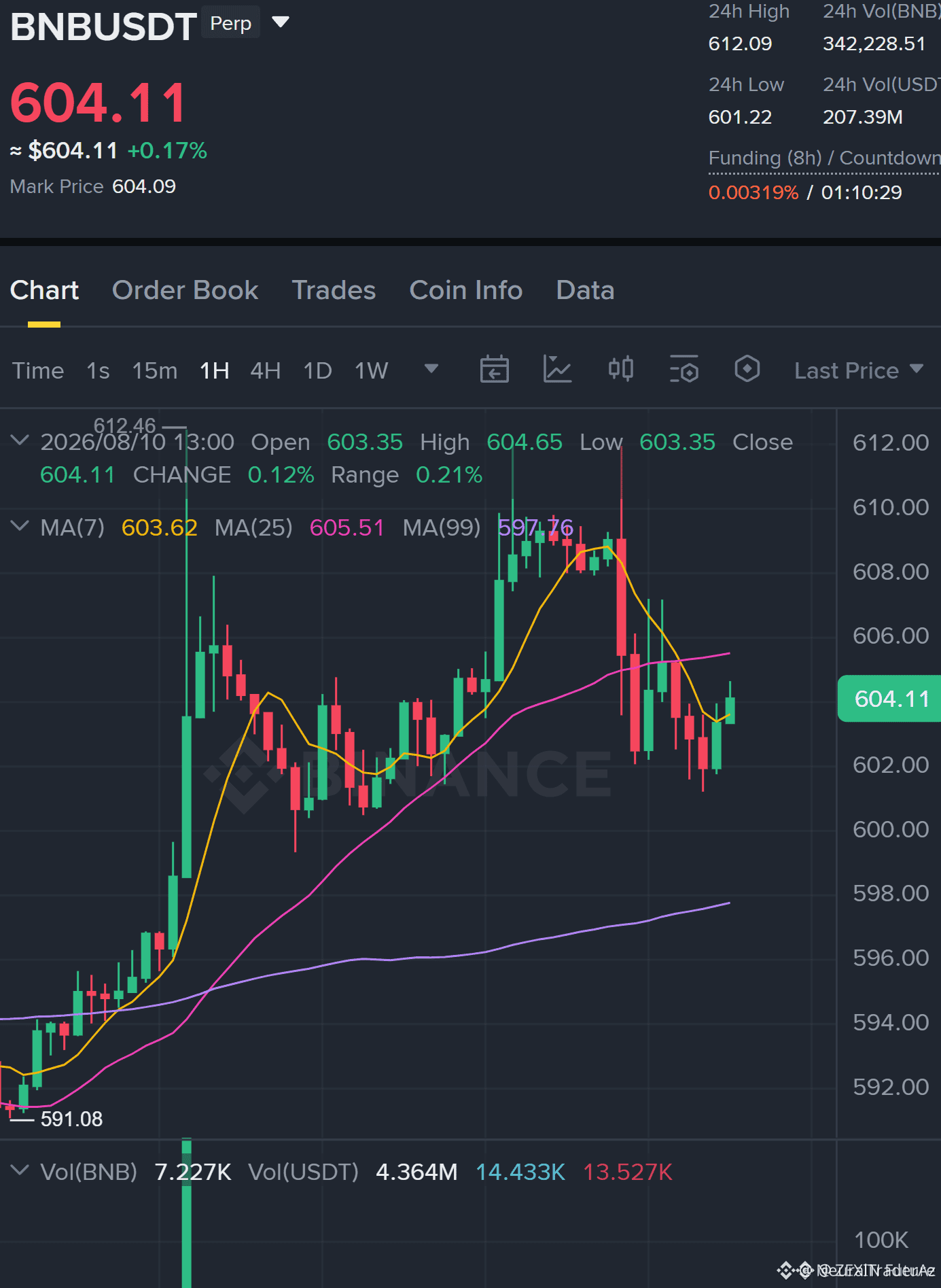
Task: Click the Perp contract type badge
Action: pyautogui.click(x=231, y=23)
